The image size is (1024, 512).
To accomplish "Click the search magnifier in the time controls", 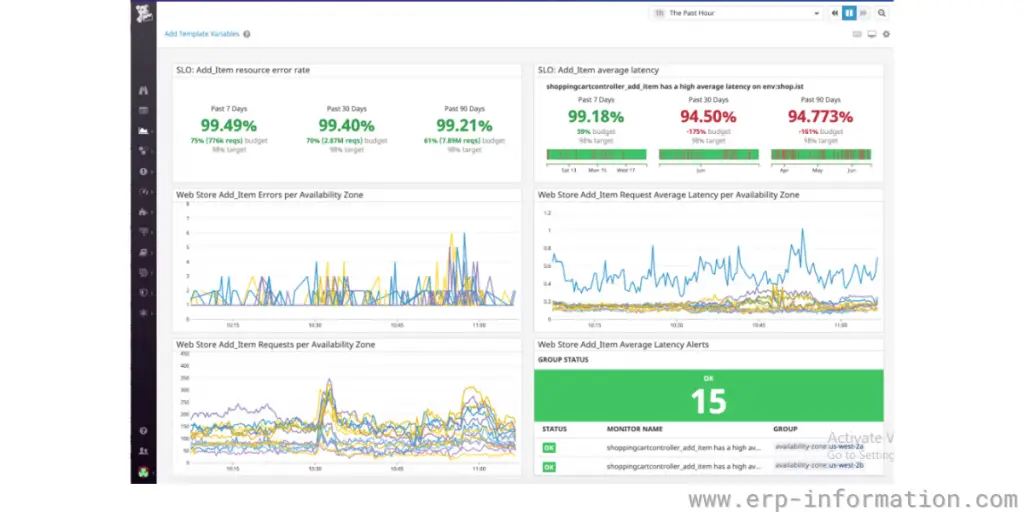I will [x=882, y=13].
